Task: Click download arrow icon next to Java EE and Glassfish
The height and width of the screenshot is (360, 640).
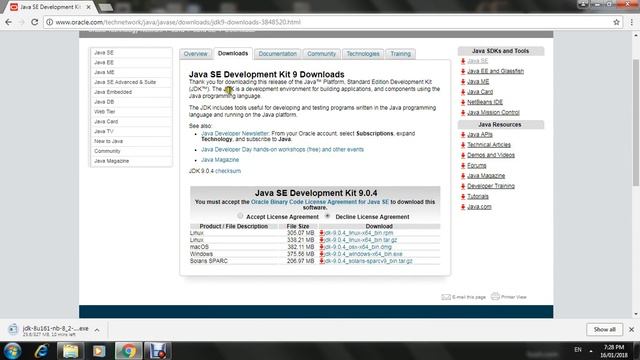Action: tap(463, 71)
